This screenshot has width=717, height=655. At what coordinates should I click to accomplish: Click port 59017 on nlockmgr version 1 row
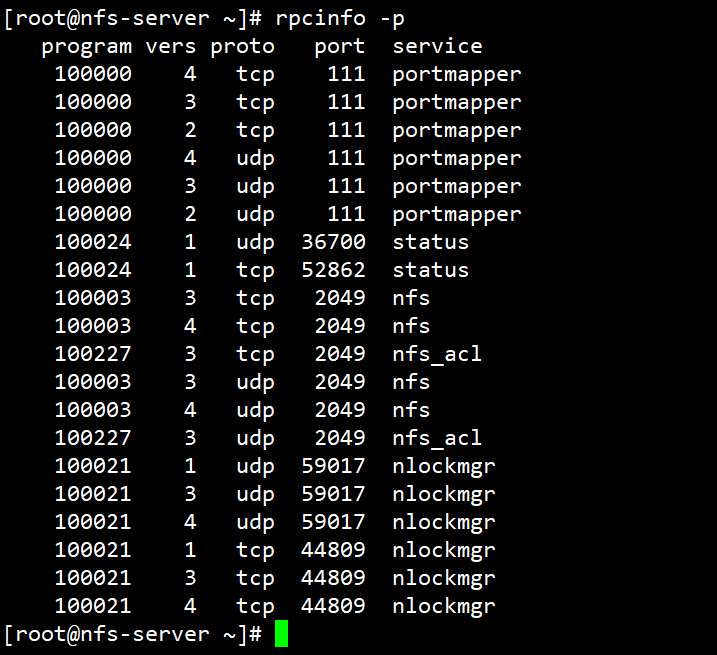coord(333,466)
